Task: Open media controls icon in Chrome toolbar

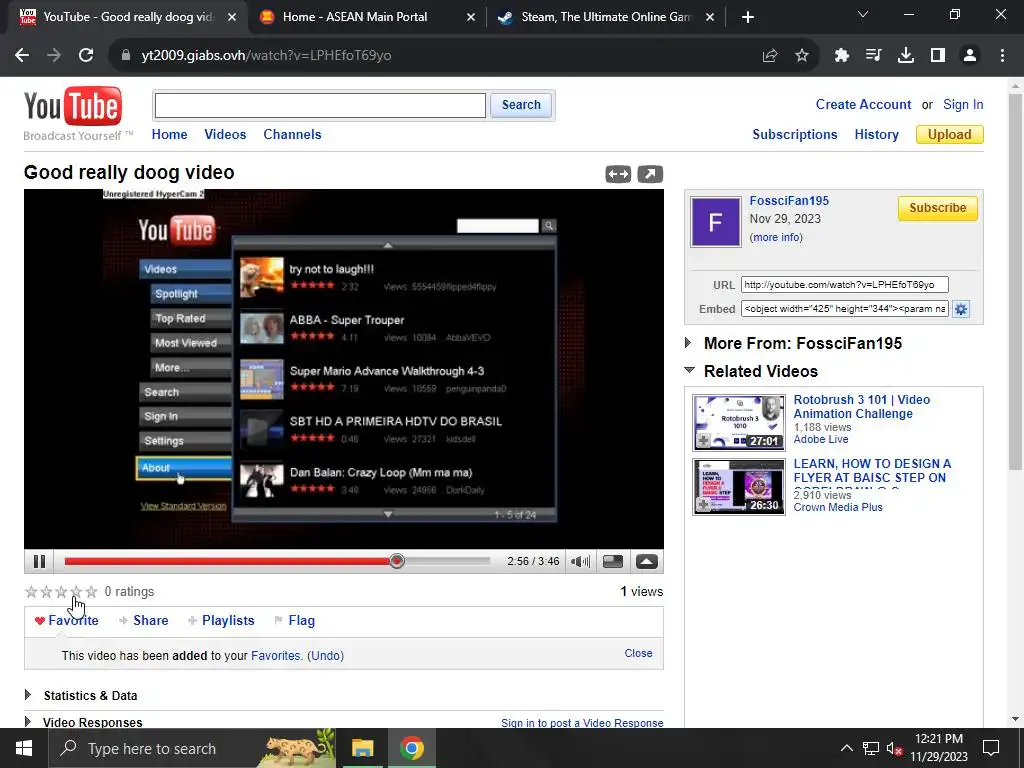Action: click(873, 56)
